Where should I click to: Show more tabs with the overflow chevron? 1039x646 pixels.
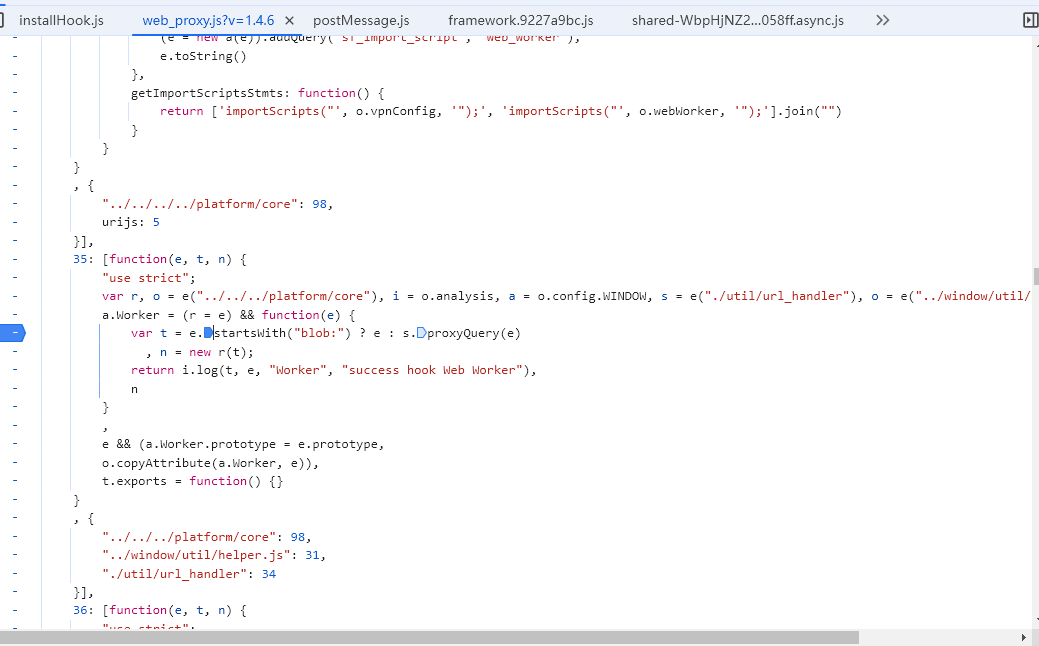(882, 20)
